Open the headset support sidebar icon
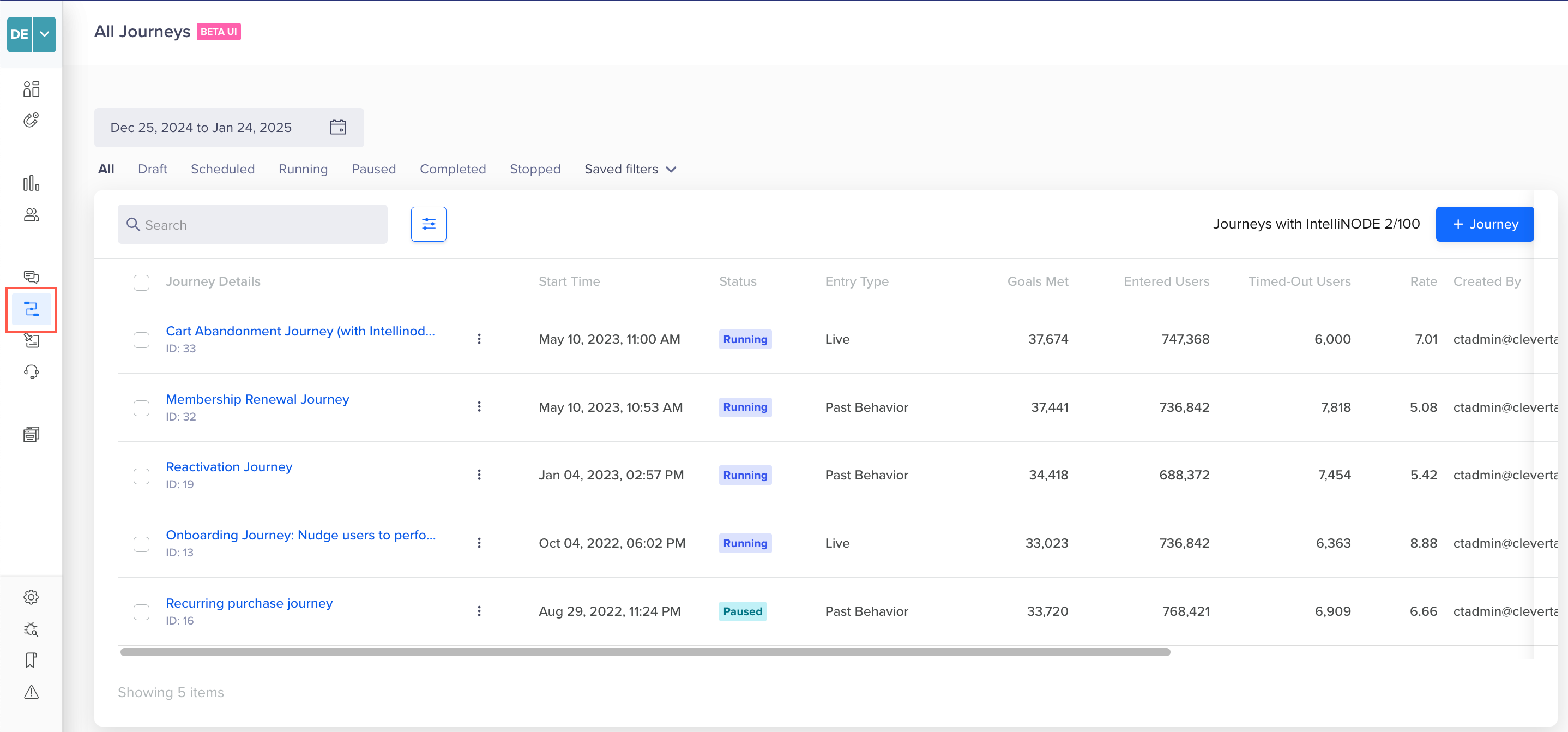The height and width of the screenshot is (732, 1568). pyautogui.click(x=31, y=371)
